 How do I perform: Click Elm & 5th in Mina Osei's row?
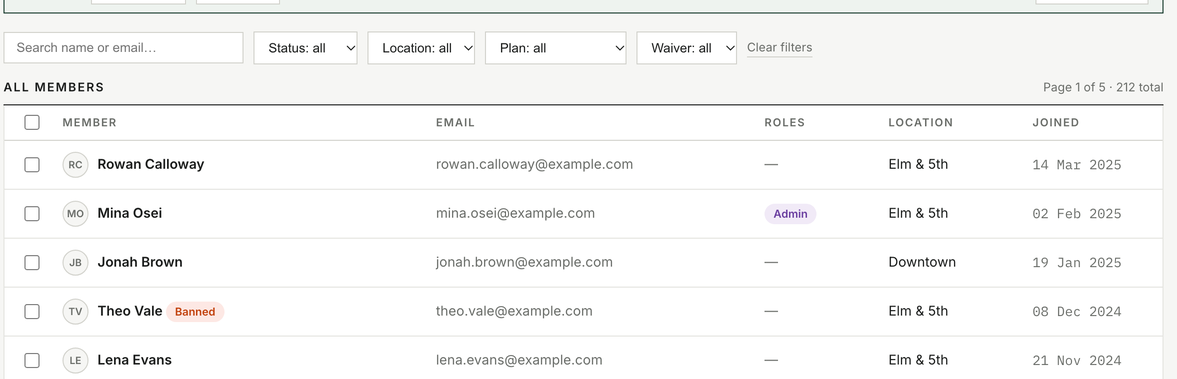pos(918,213)
